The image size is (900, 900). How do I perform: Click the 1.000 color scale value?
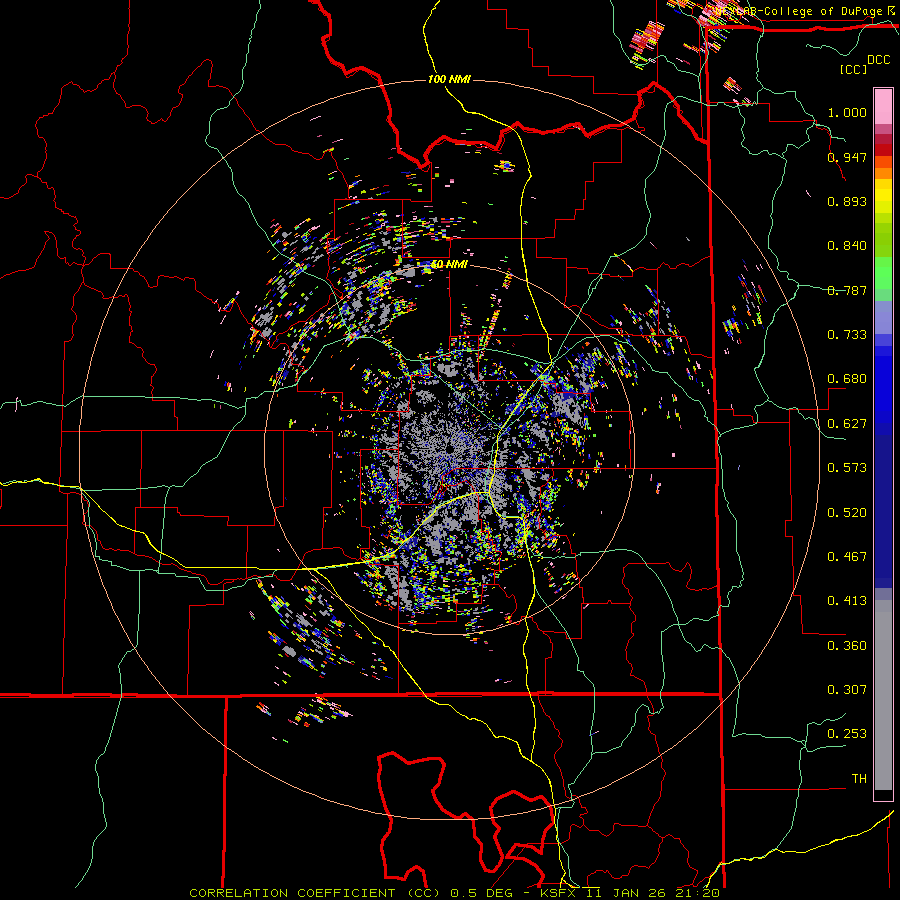click(847, 112)
